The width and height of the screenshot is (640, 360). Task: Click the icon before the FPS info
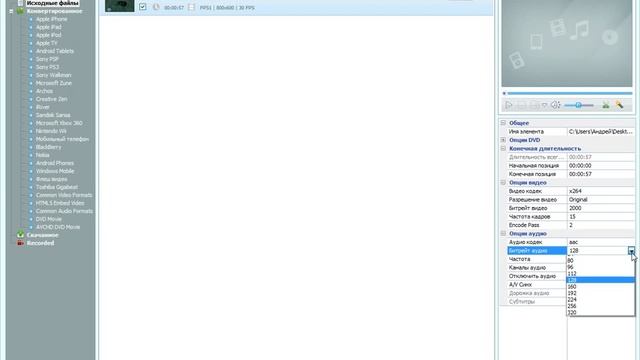coord(191,7)
